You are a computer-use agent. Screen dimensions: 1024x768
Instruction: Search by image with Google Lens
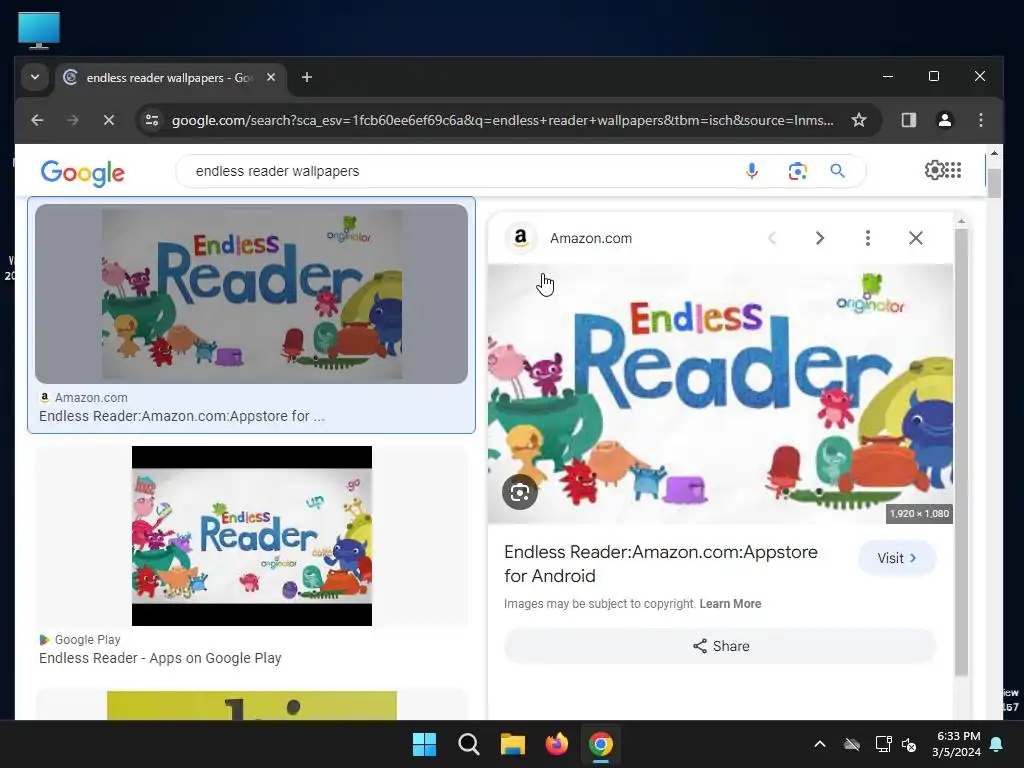(x=797, y=171)
